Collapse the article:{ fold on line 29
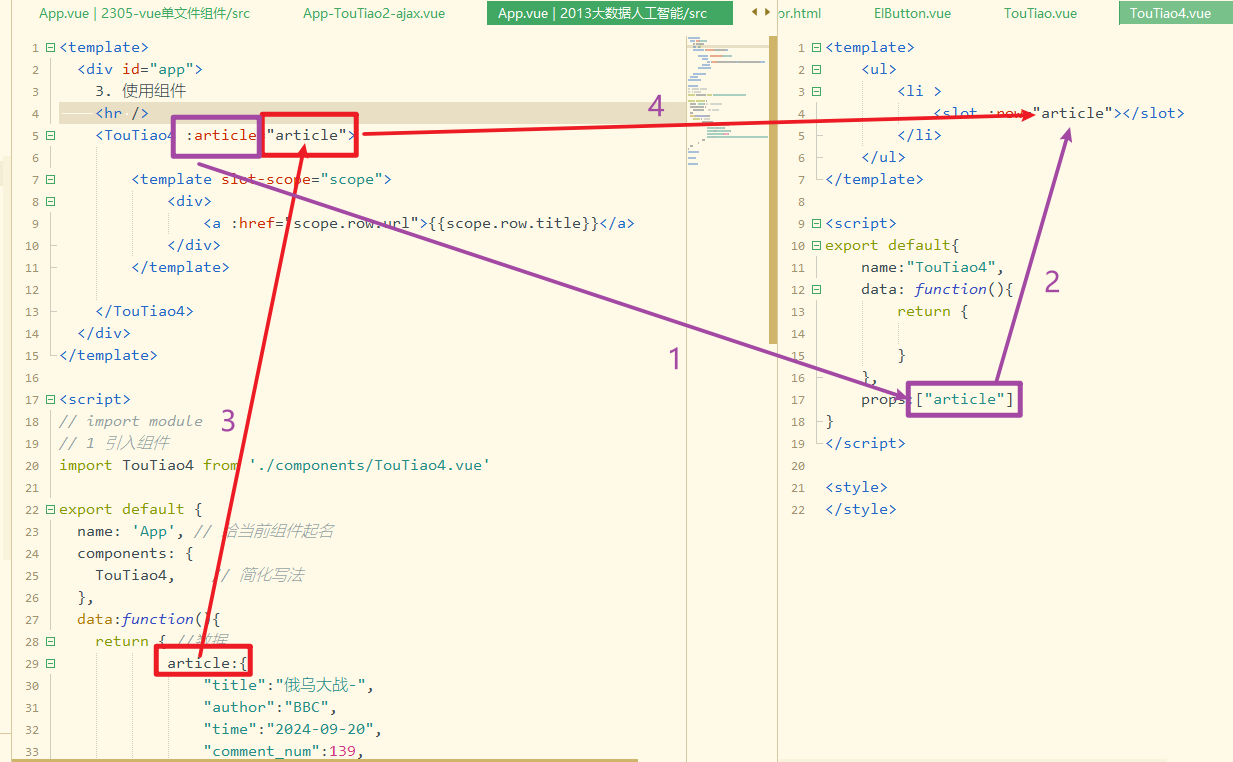This screenshot has height=762, width=1233. click(50, 664)
